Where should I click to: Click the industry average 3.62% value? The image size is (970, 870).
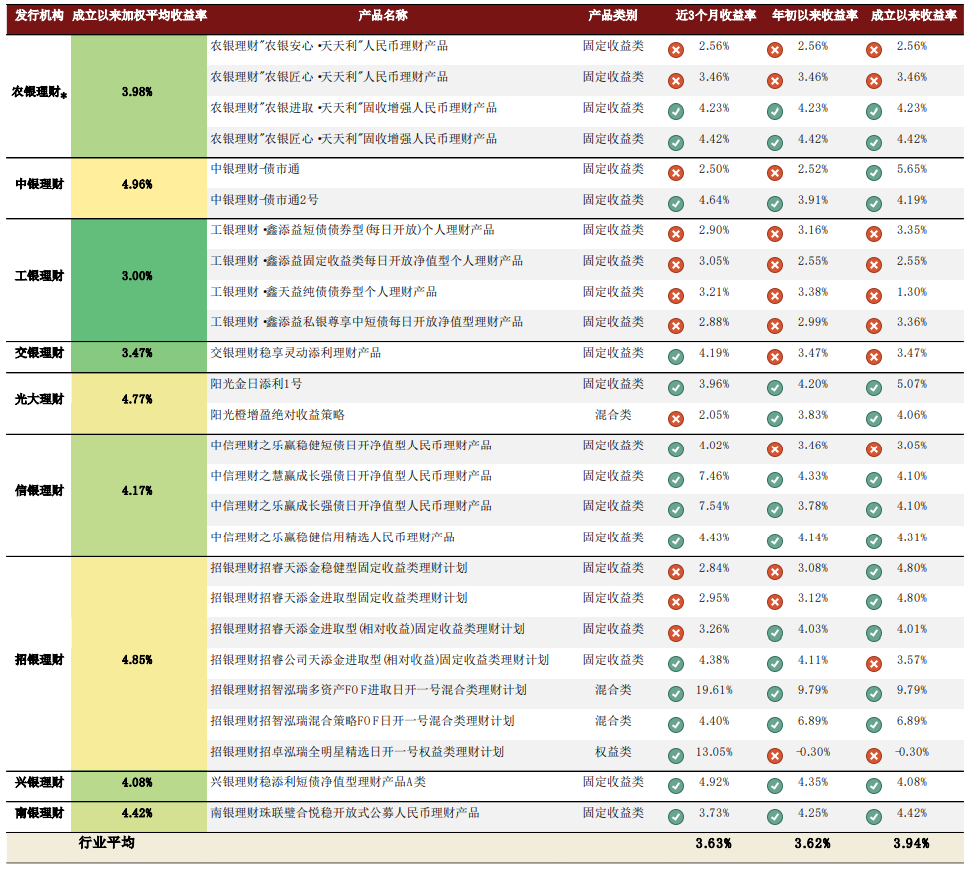[x=812, y=843]
